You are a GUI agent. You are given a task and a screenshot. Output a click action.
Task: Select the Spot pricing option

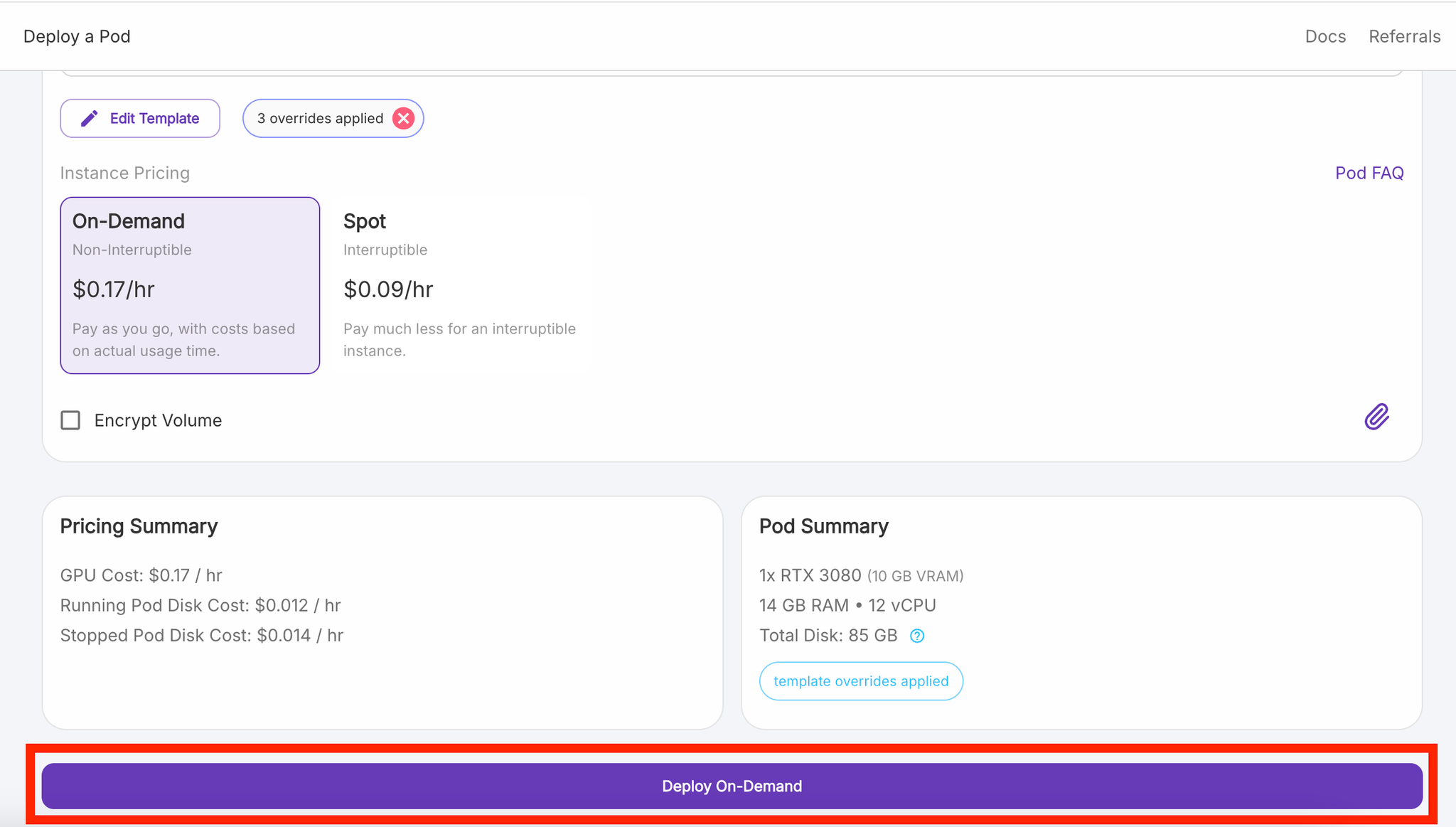point(462,285)
